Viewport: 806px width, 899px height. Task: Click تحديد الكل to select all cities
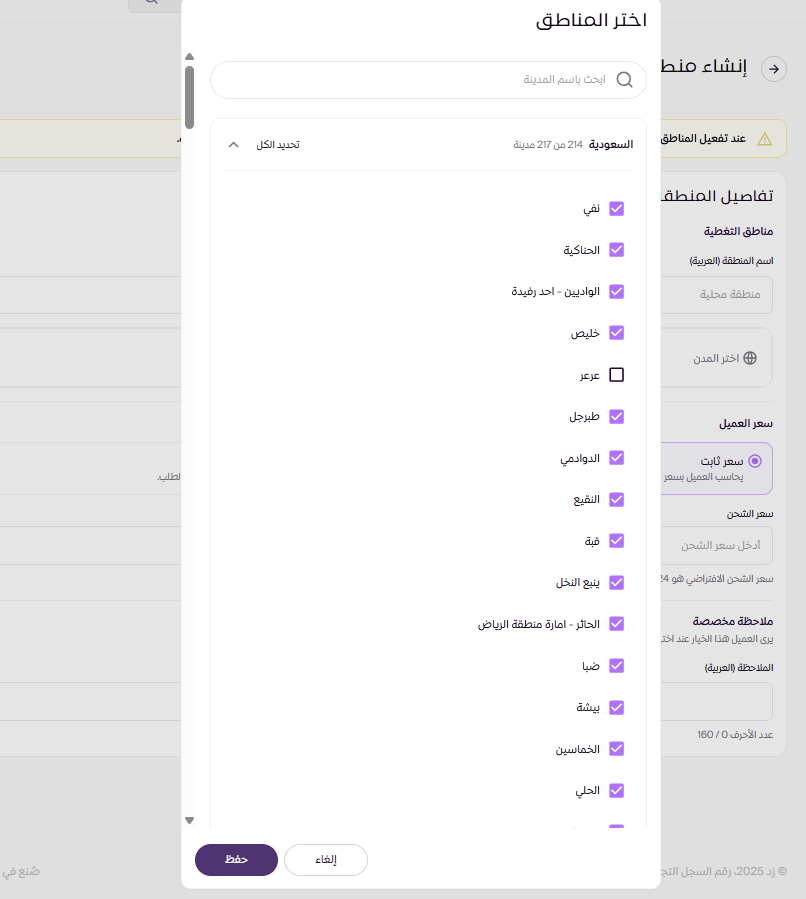coord(277,145)
